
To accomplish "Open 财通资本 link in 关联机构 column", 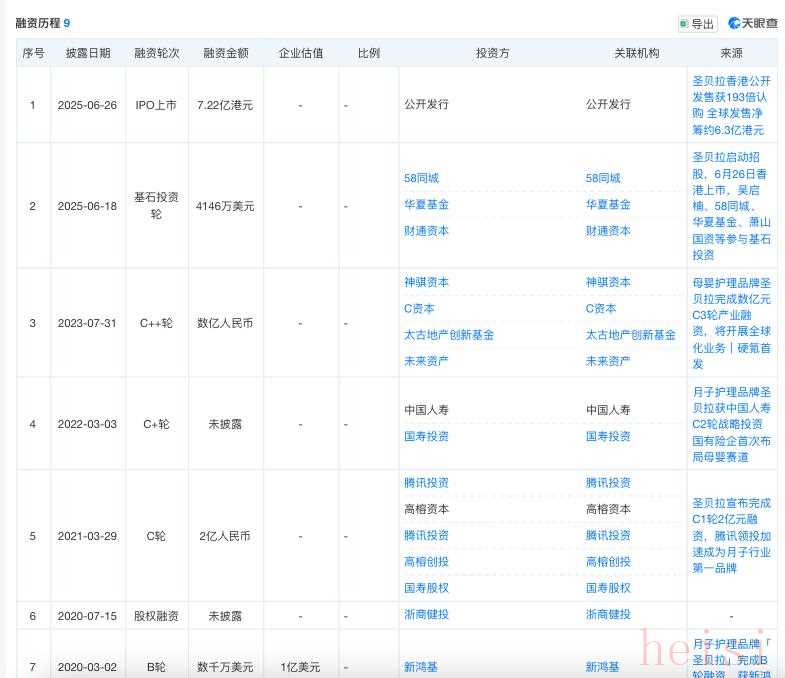I will point(608,231).
